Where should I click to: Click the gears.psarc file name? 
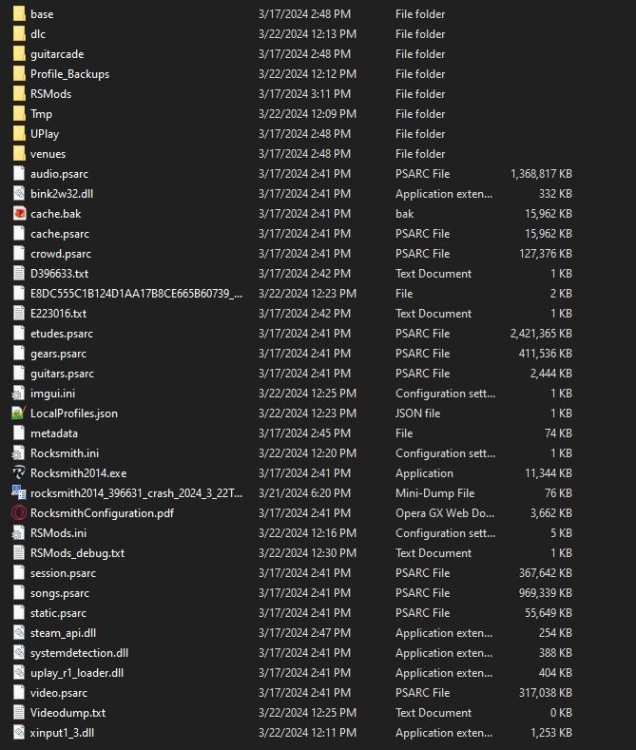pos(58,353)
